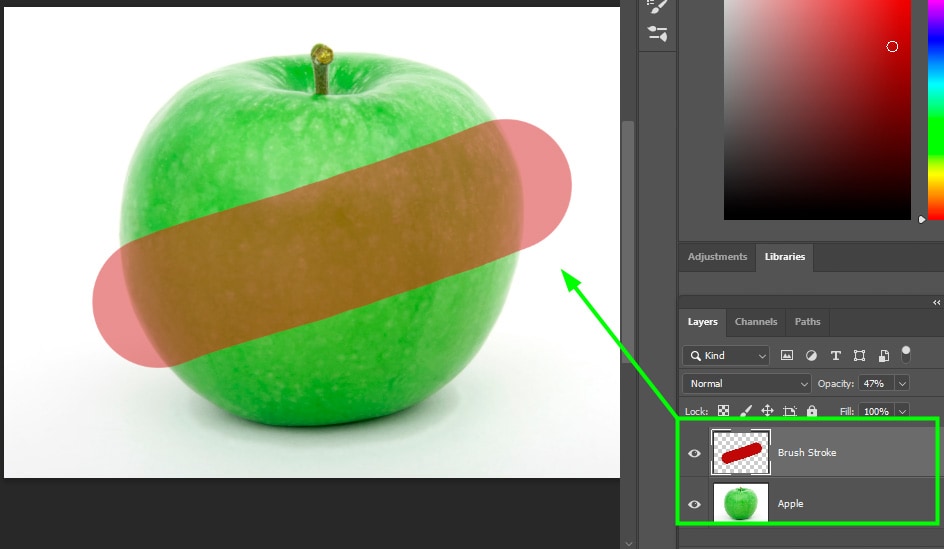Viewport: 944px width, 549px height.
Task: Click the lock all padlock icon
Action: tap(812, 411)
